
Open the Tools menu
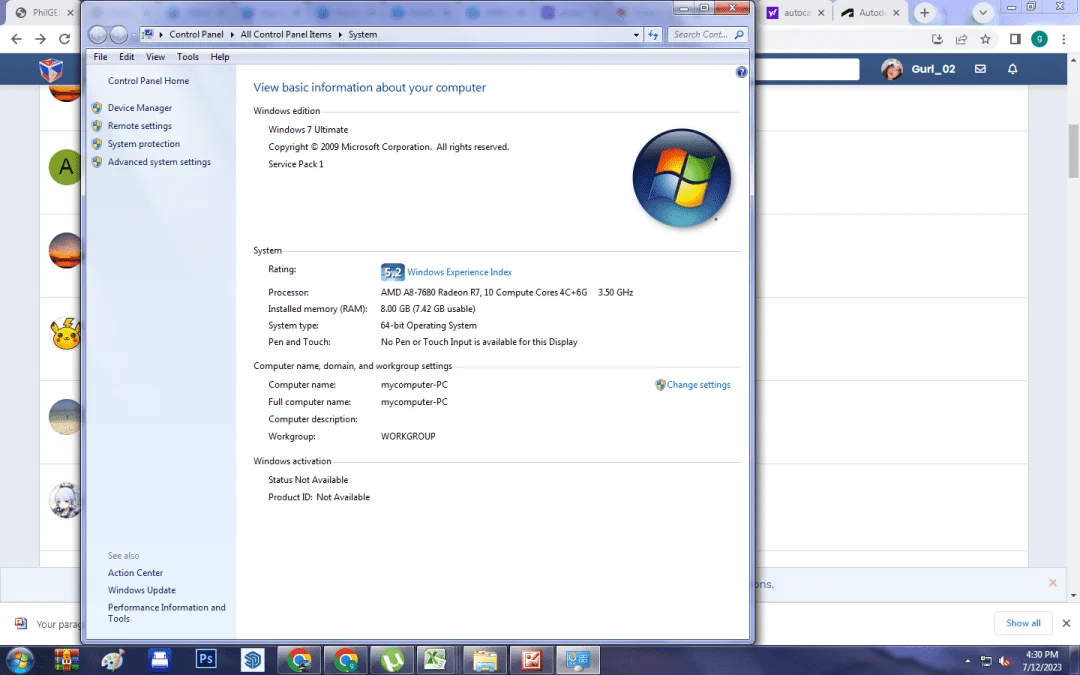pos(187,57)
